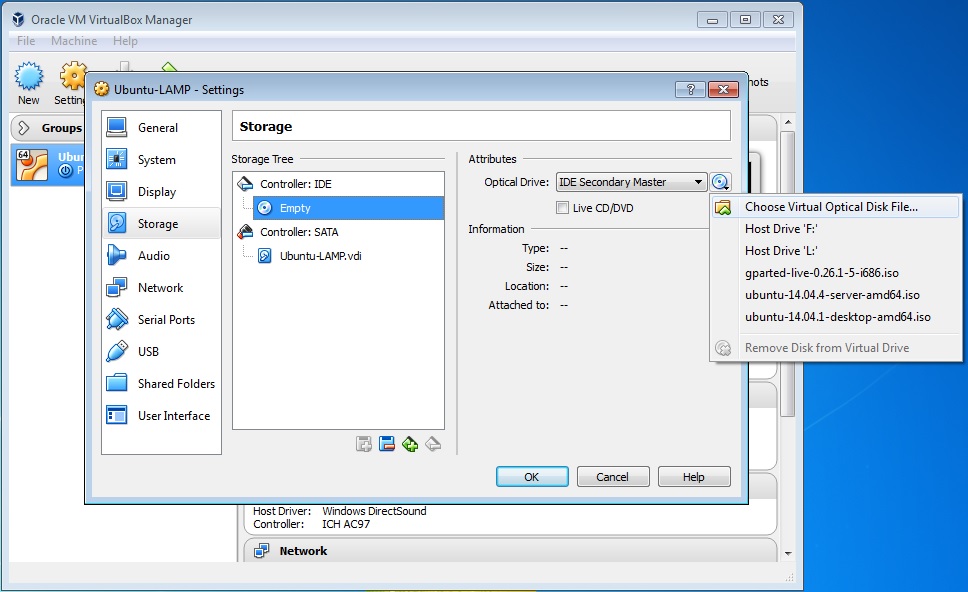The image size is (968, 592).
Task: Enable the Live CD/DVD checkbox
Action: pos(562,208)
